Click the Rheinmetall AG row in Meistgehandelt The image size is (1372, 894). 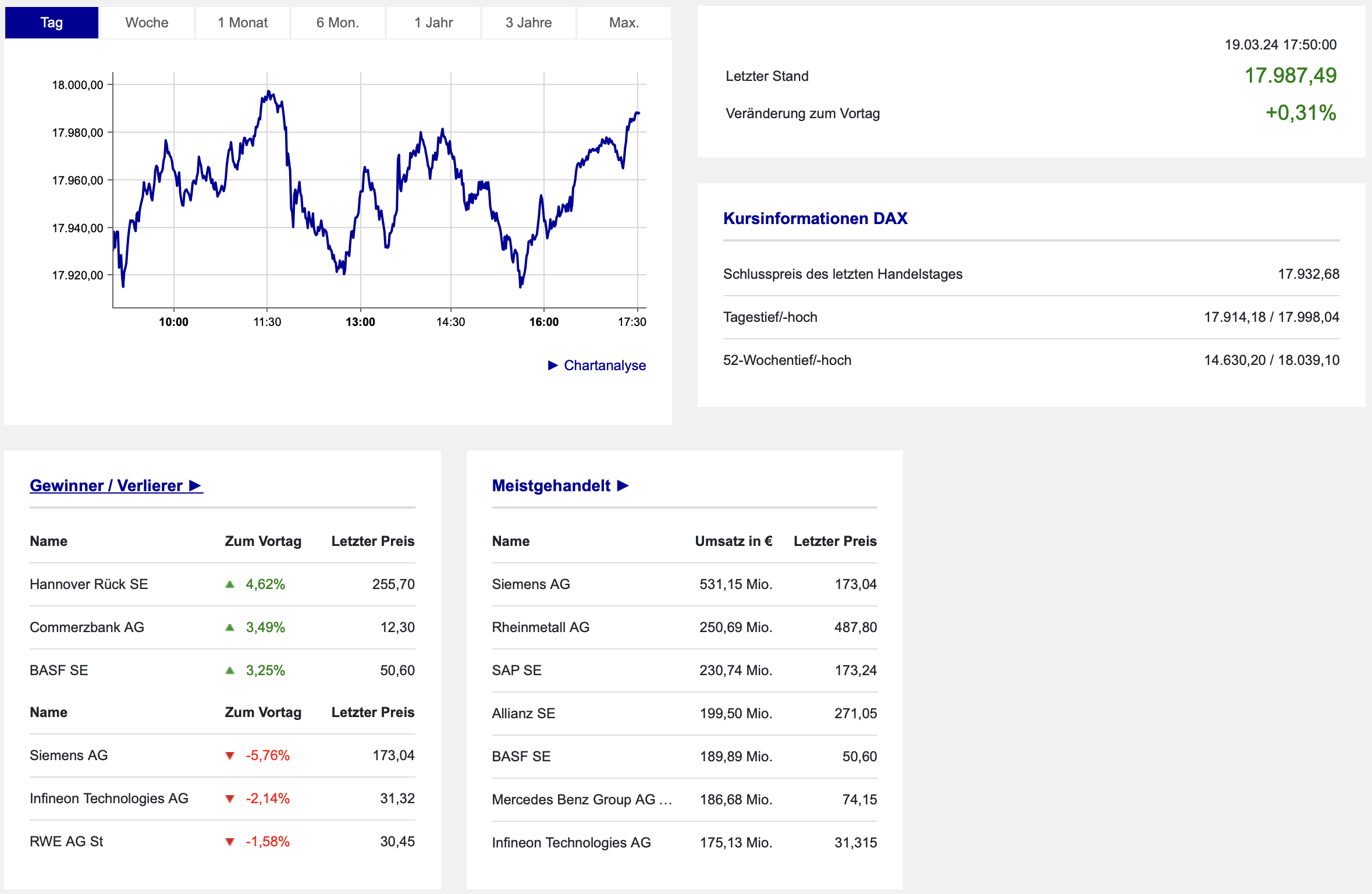click(x=541, y=627)
